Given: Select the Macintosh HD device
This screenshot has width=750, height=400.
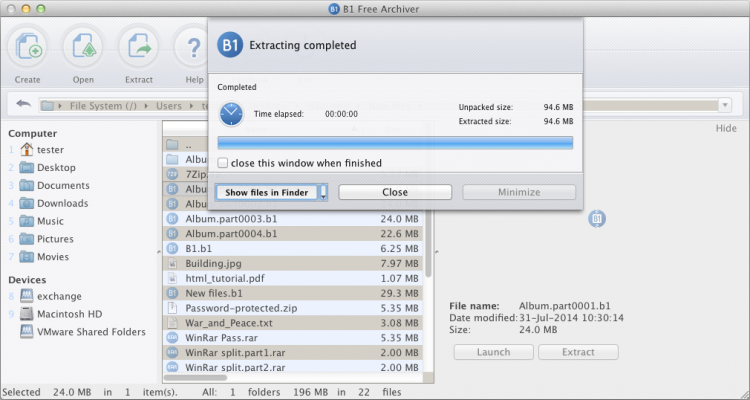Looking at the screenshot, I should pos(70,315).
